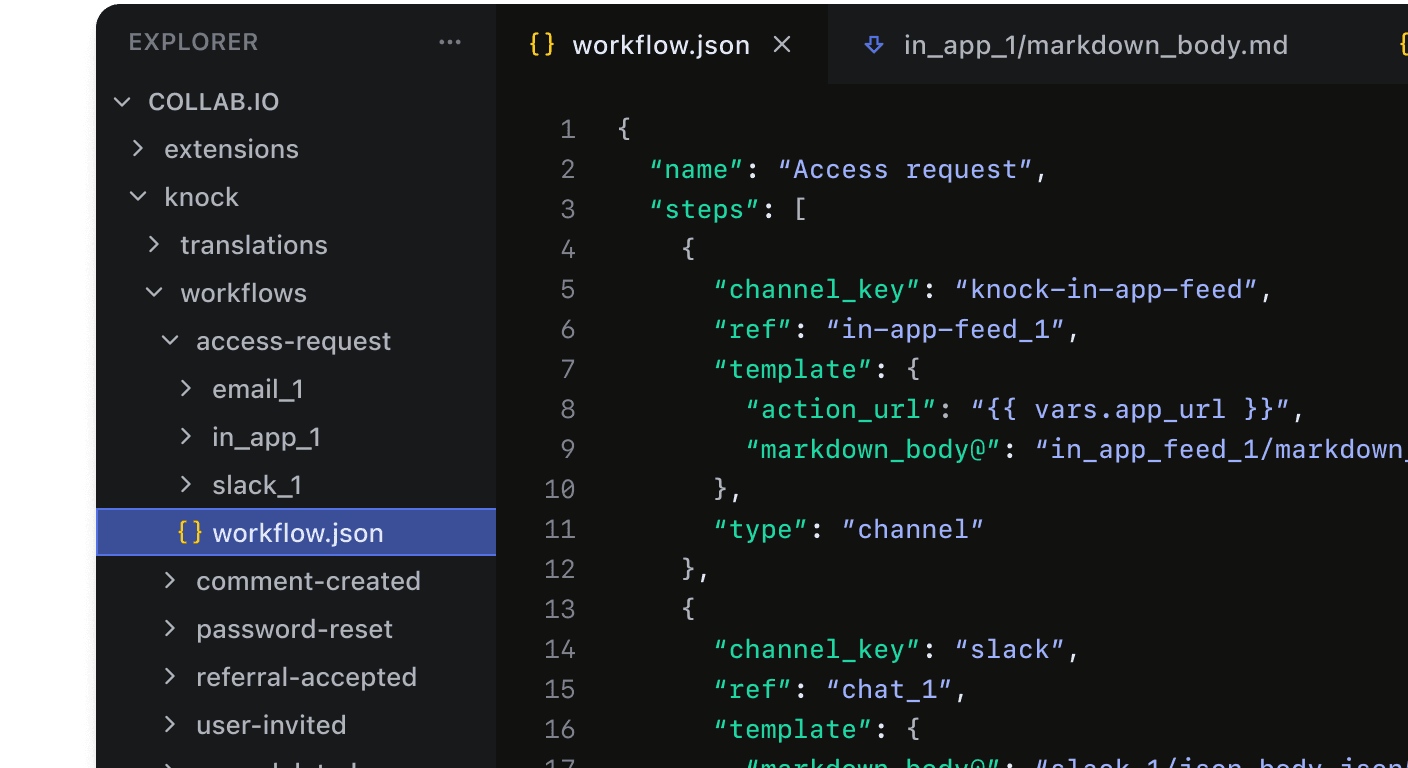Collapse the workflows folder
This screenshot has height=768, width=1408.
click(153, 292)
